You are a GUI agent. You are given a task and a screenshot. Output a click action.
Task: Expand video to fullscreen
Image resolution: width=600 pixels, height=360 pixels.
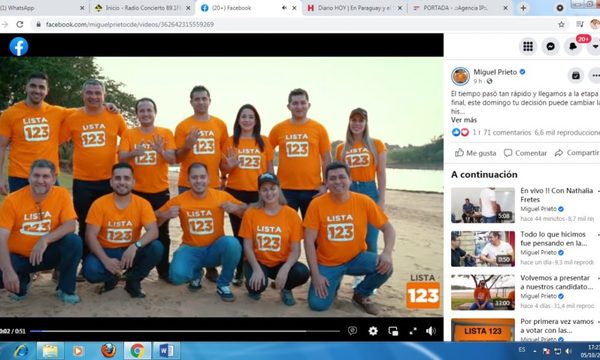click(x=412, y=331)
